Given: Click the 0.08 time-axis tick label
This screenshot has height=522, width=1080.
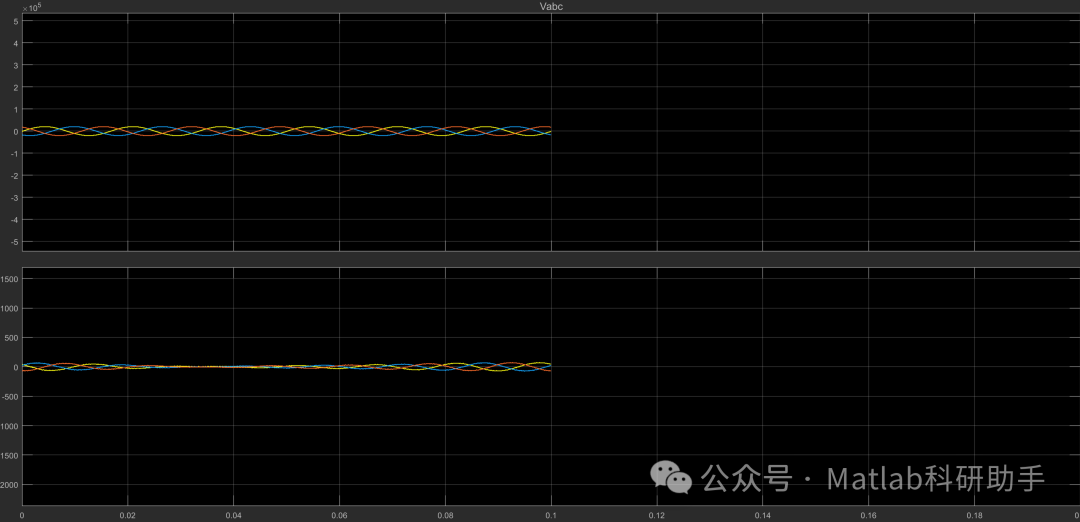Looking at the screenshot, I should tap(445, 515).
